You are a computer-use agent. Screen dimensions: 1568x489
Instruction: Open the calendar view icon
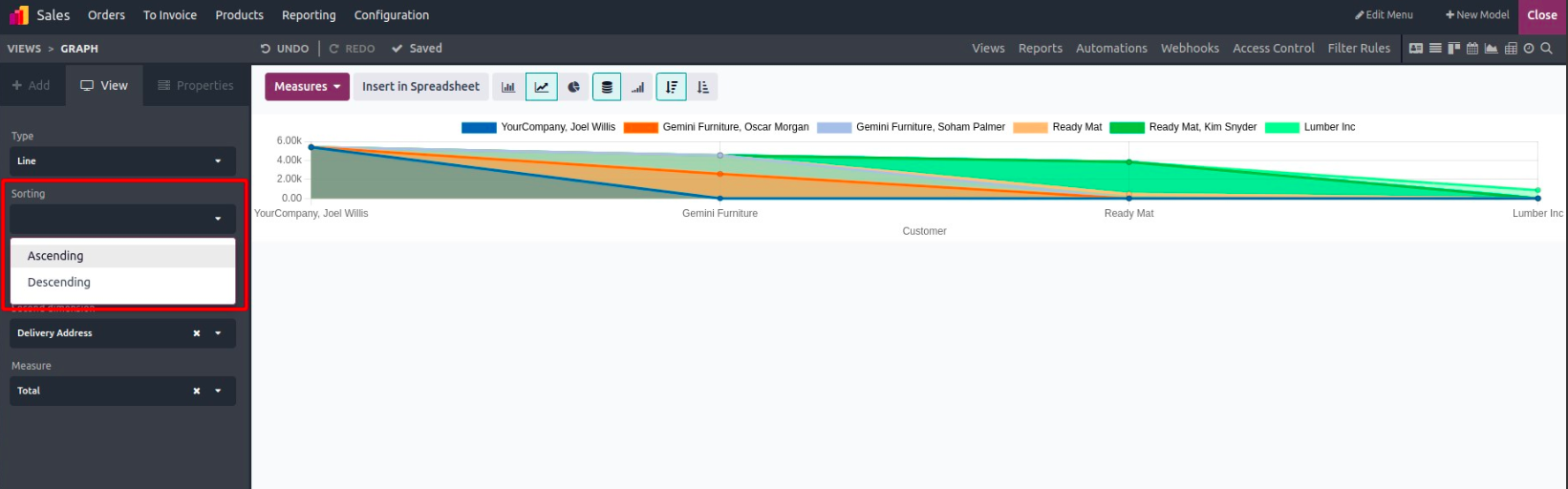(1472, 49)
